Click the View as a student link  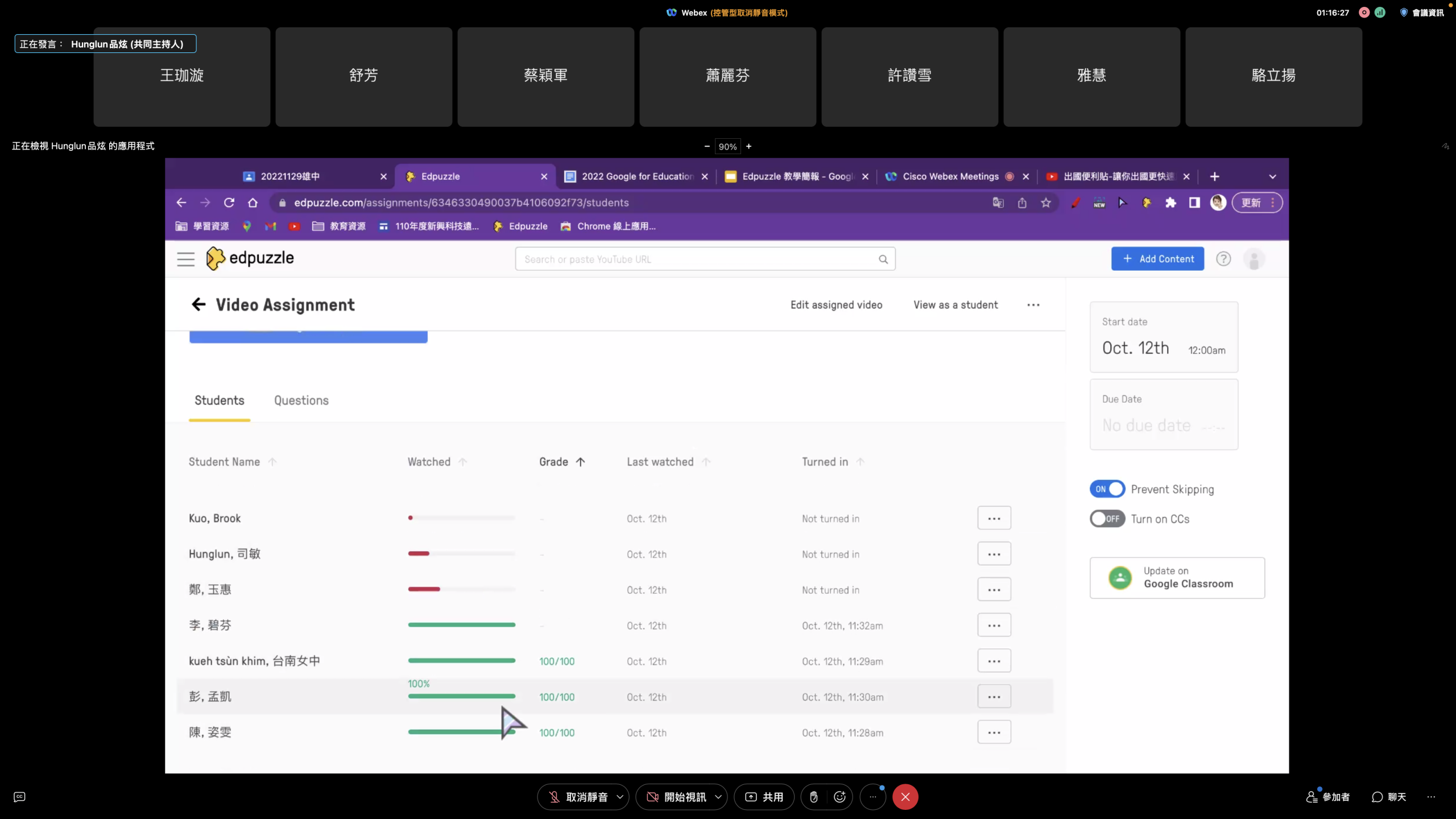coord(955,305)
